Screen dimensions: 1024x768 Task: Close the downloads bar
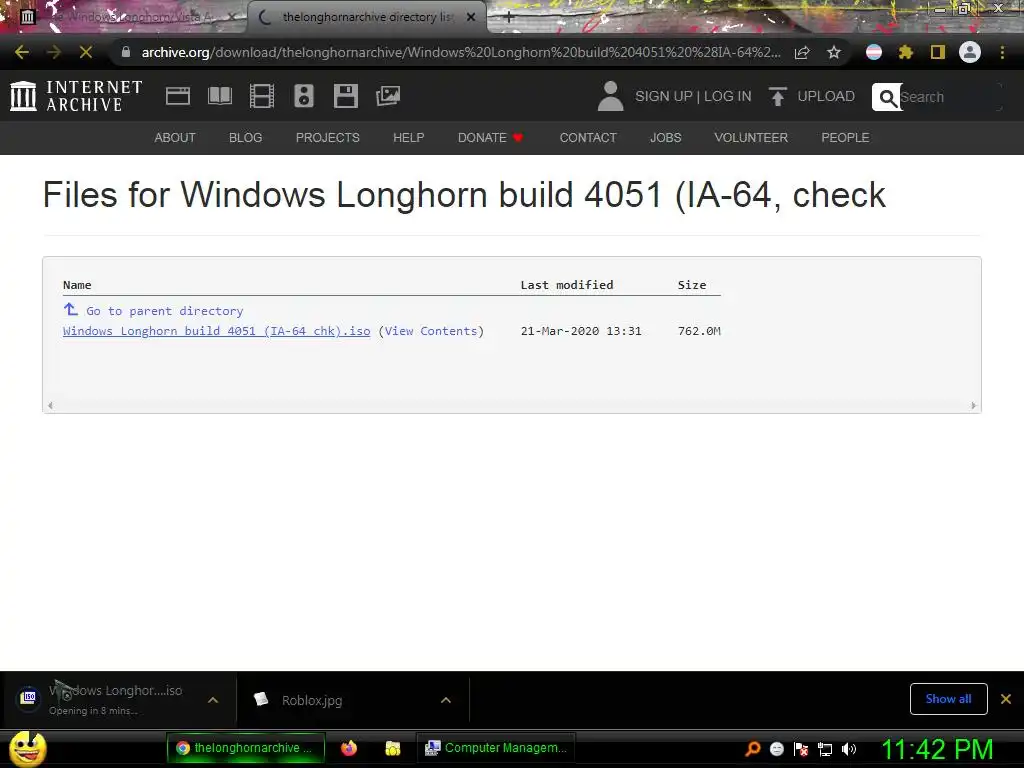click(1006, 699)
